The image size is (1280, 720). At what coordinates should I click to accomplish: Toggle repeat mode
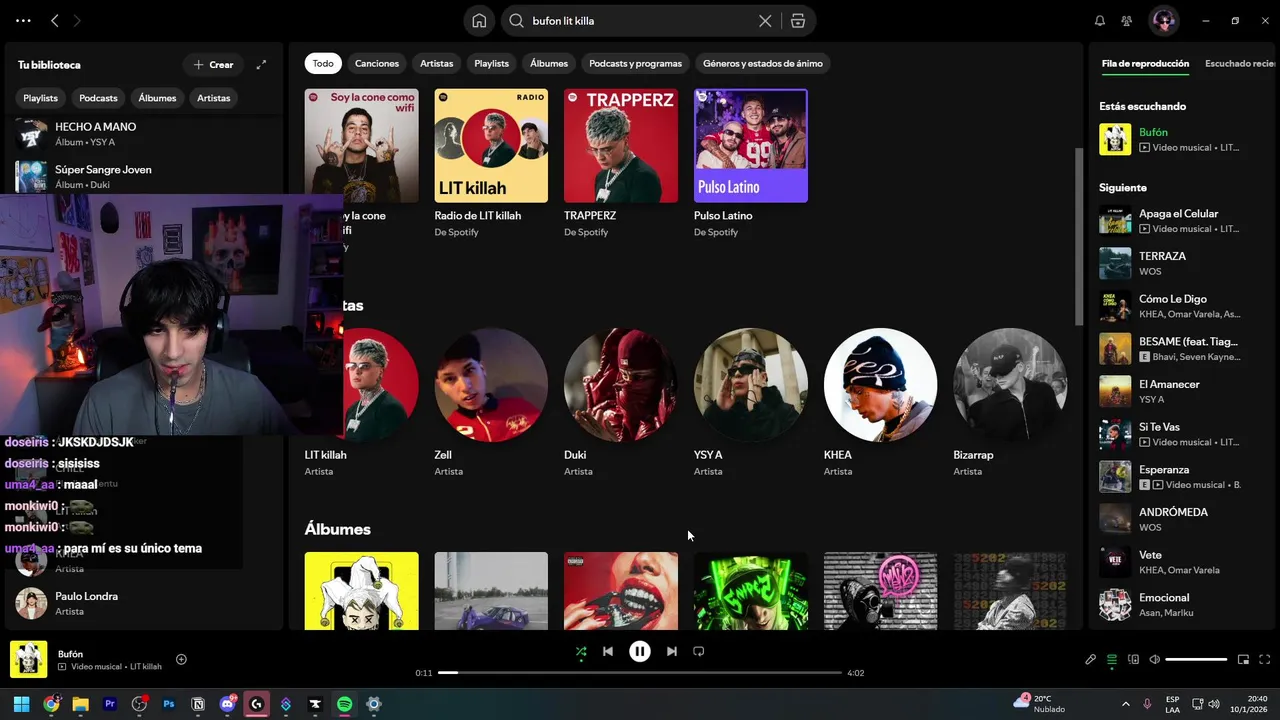click(x=699, y=651)
